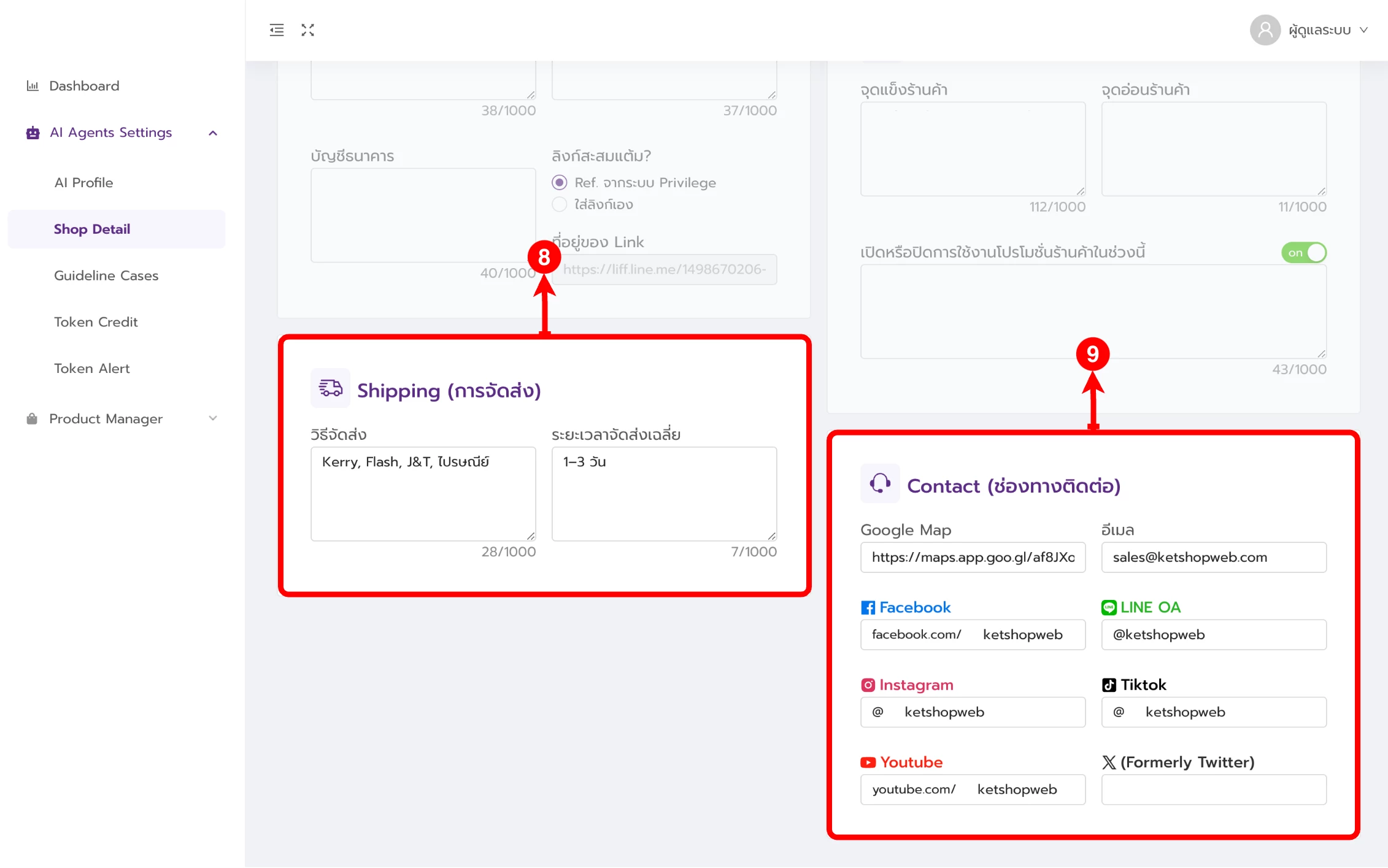This screenshot has height=868, width=1388.
Task: Click the user avatar icon
Action: [x=1265, y=30]
